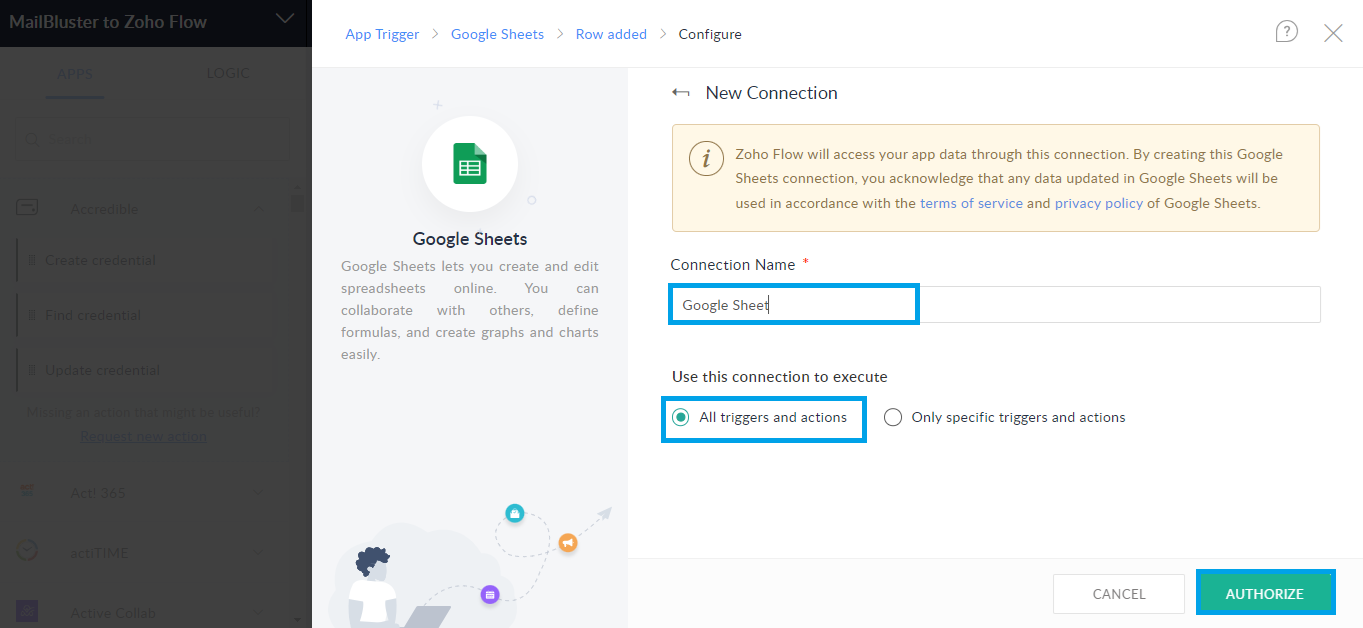Select All triggers and actions
Screen dimensions: 1363x628
(681, 417)
